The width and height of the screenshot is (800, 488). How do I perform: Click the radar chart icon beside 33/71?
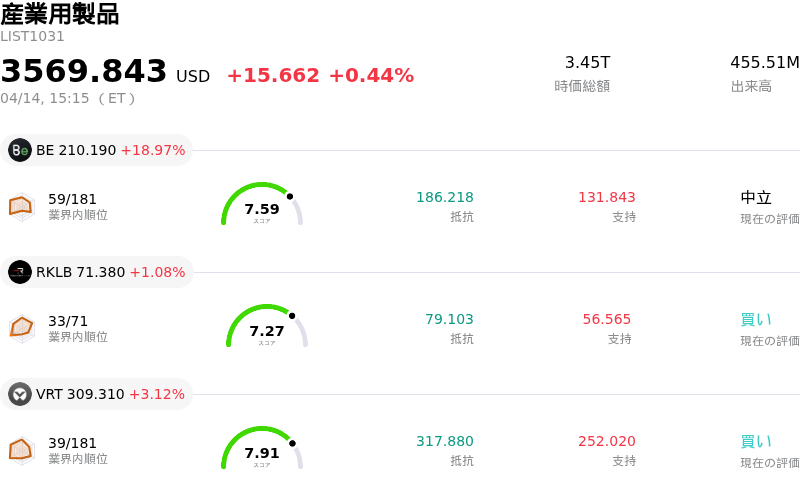(22, 328)
